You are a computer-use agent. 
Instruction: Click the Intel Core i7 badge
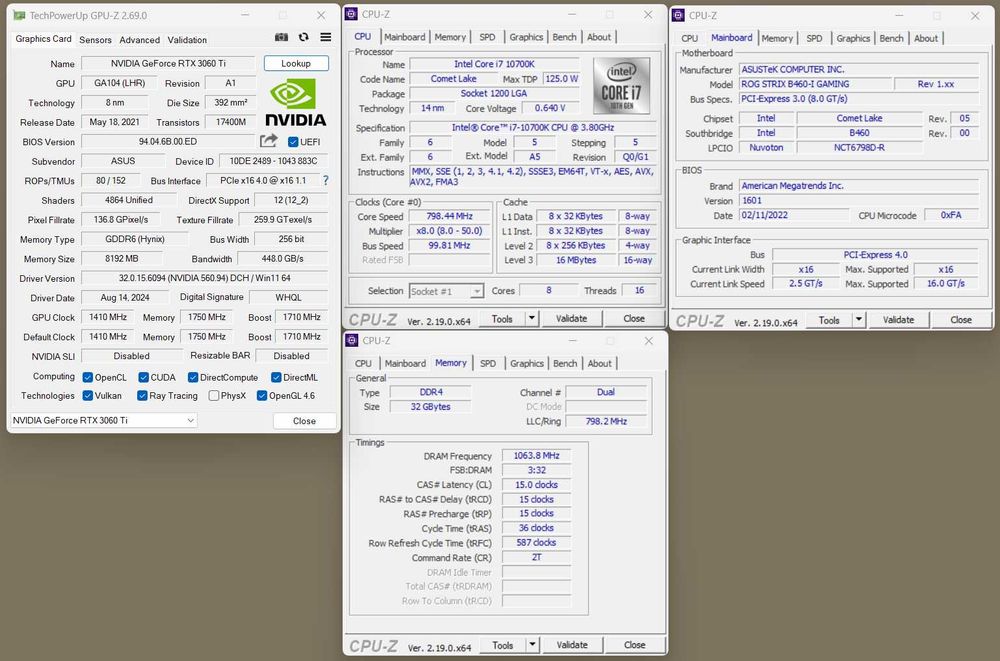[621, 86]
